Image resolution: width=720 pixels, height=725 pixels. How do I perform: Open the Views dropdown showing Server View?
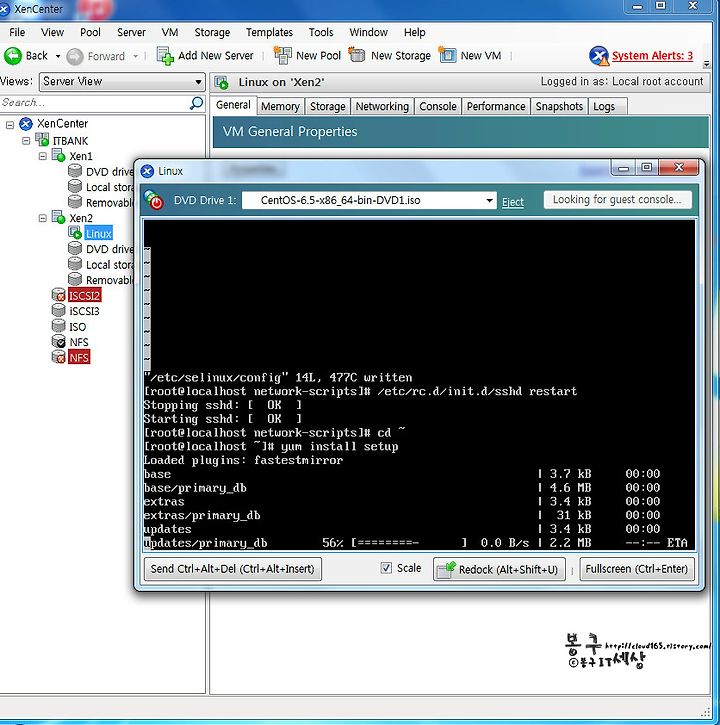[123, 82]
